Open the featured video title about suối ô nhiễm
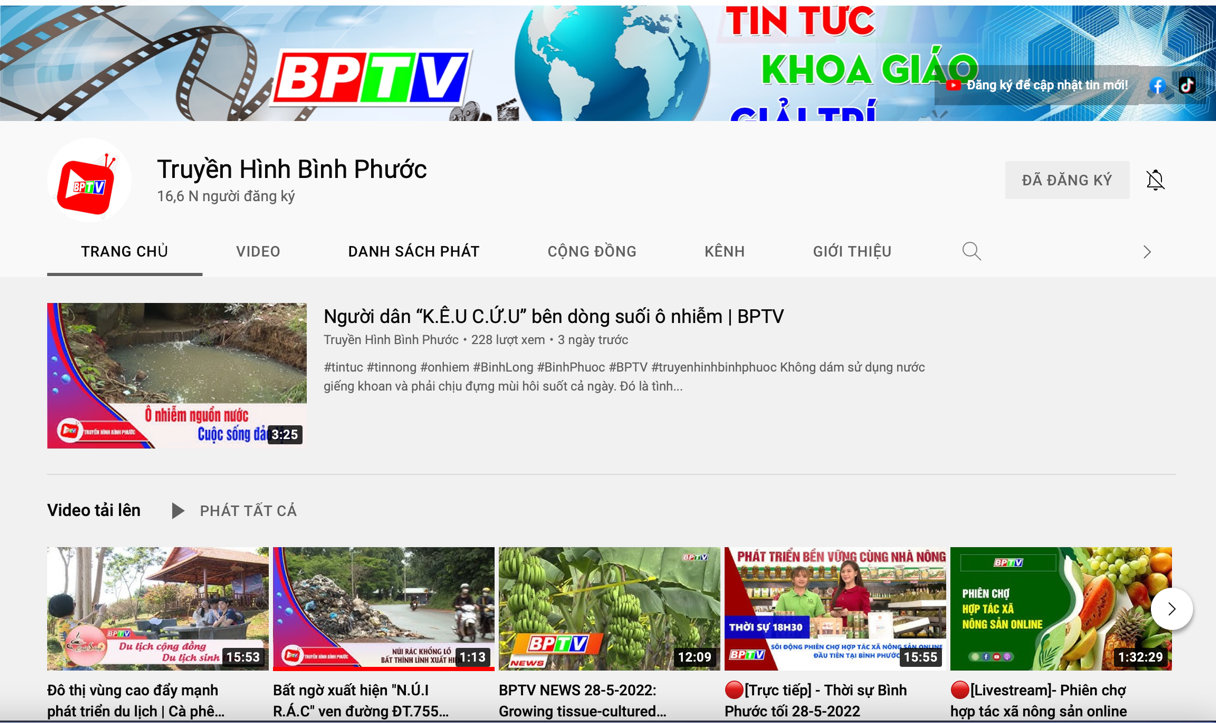This screenshot has width=1216, height=723. [x=554, y=316]
